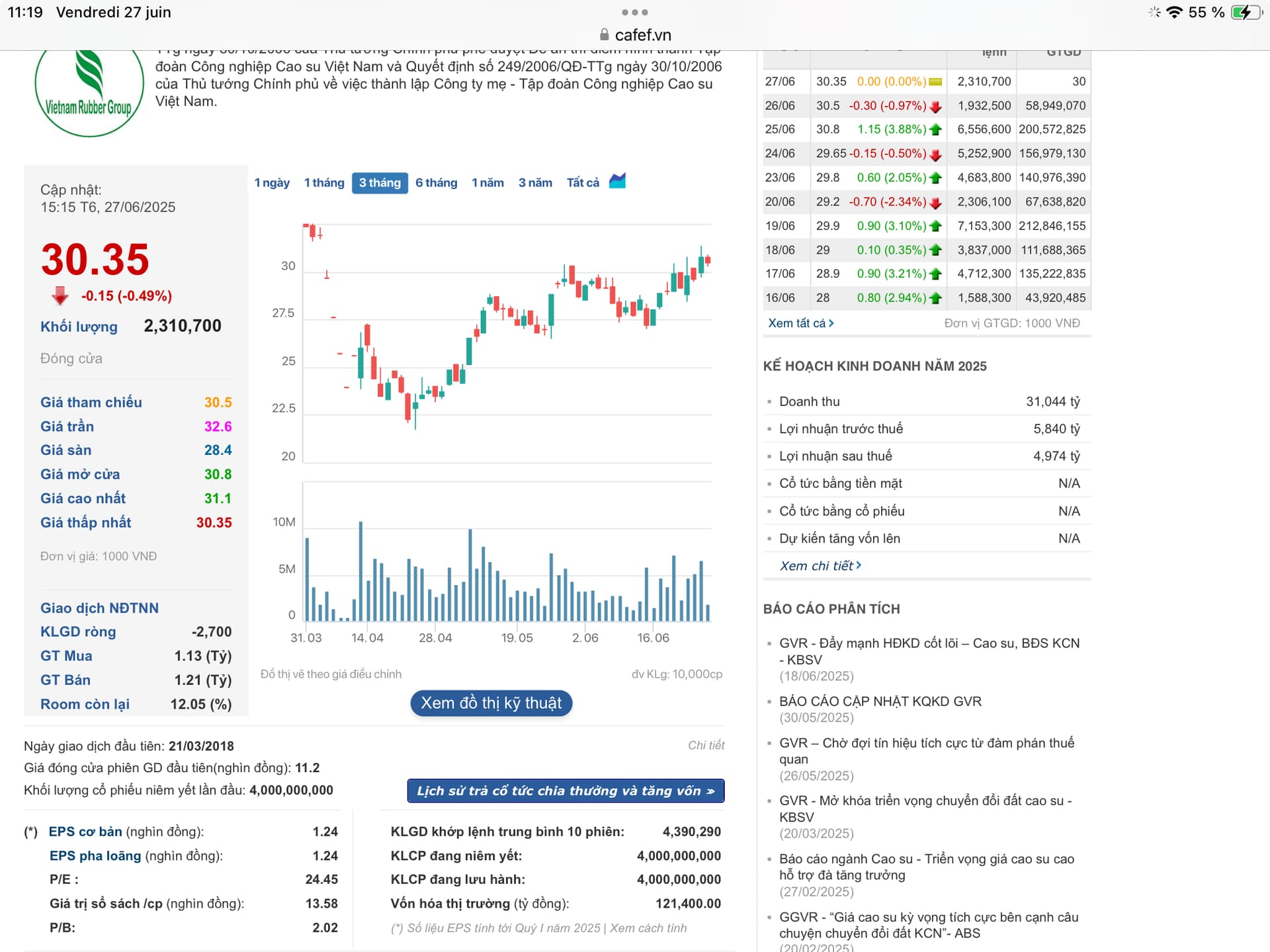
Task: Click the red down arrow on 26/06 row
Action: pos(935,106)
